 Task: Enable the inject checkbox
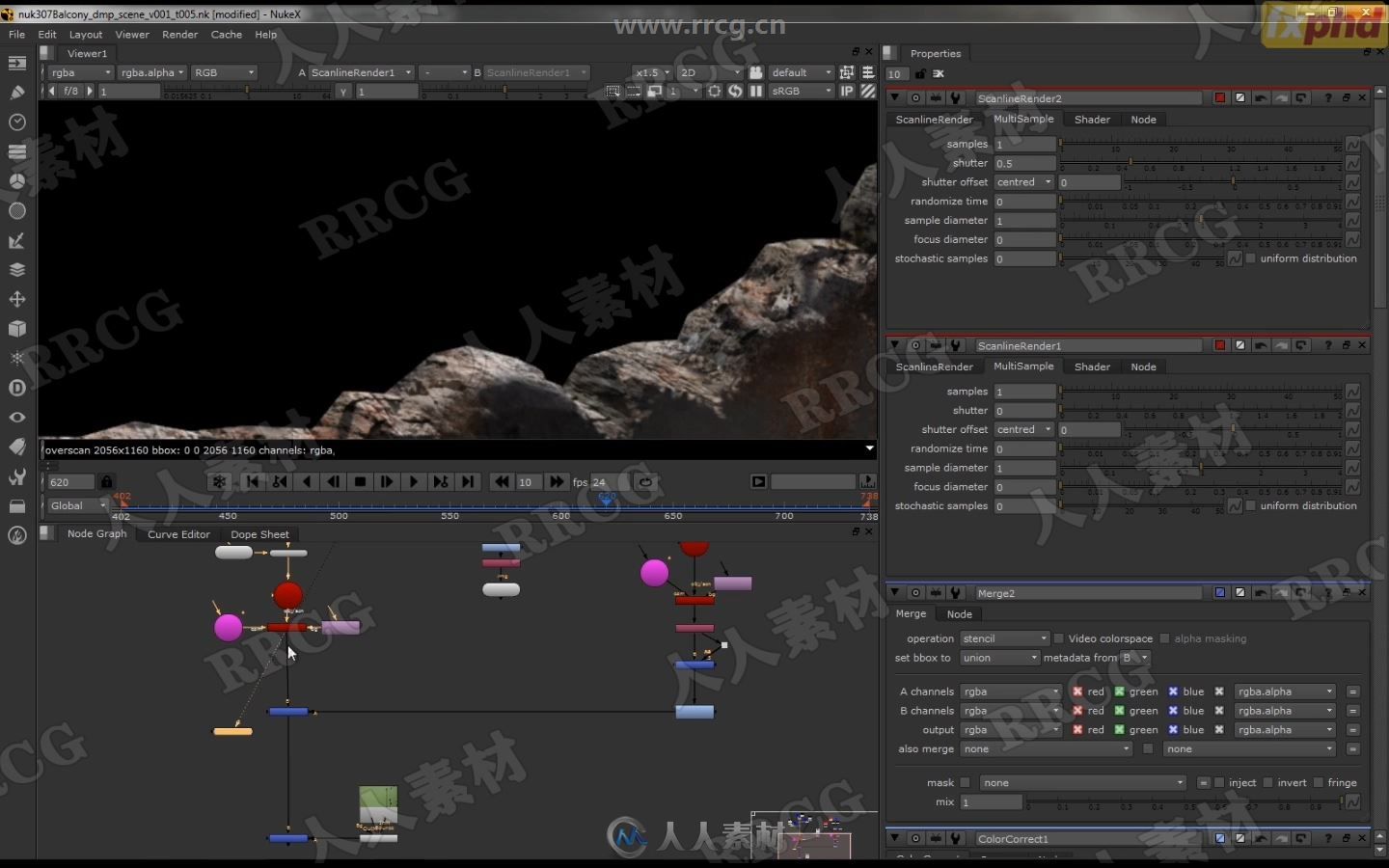point(1219,782)
